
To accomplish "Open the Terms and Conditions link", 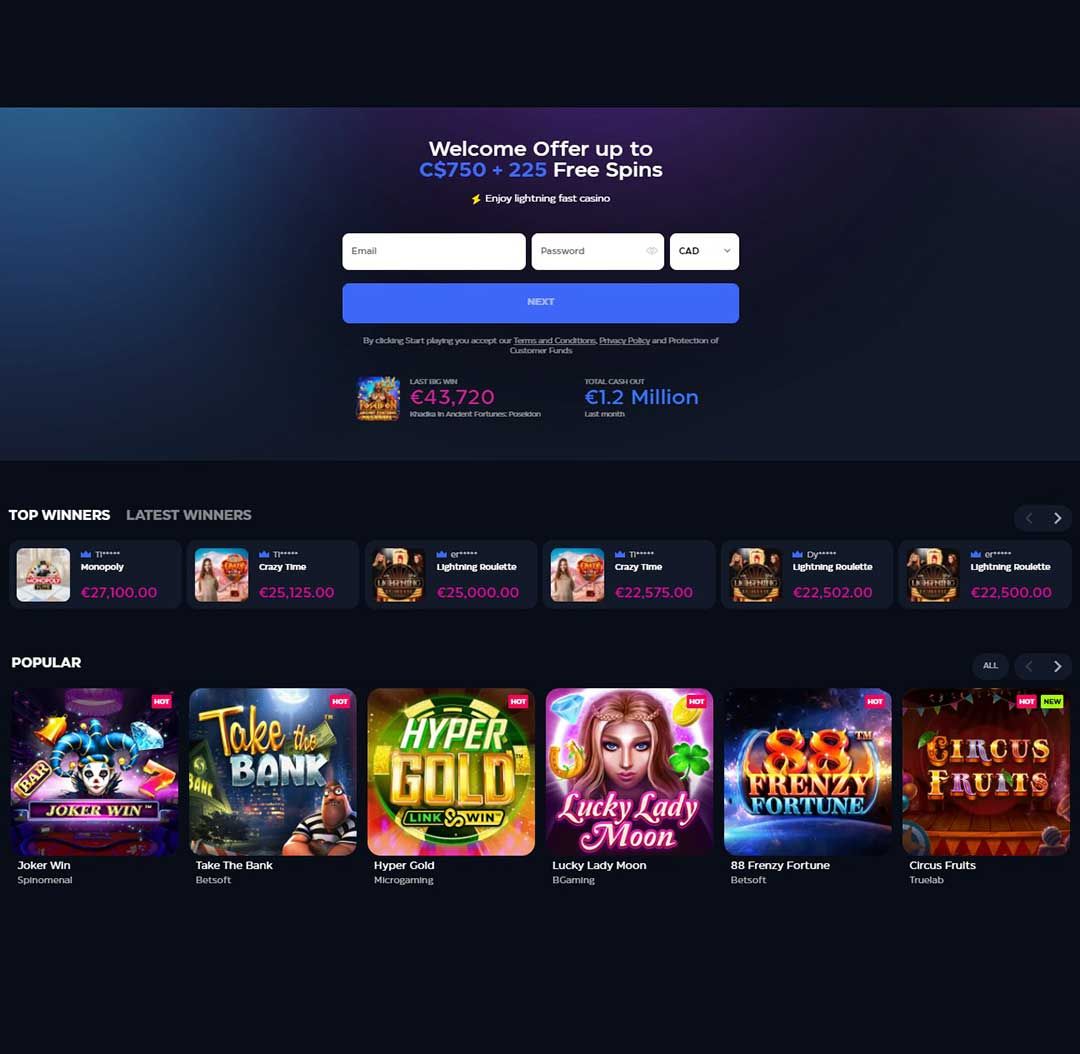I will pos(554,340).
